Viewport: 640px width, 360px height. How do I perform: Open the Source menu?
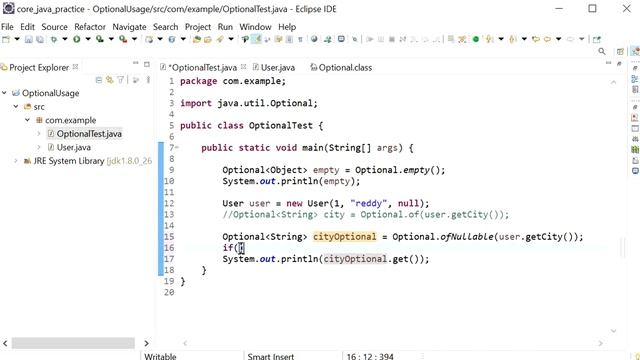pyautogui.click(x=54, y=27)
